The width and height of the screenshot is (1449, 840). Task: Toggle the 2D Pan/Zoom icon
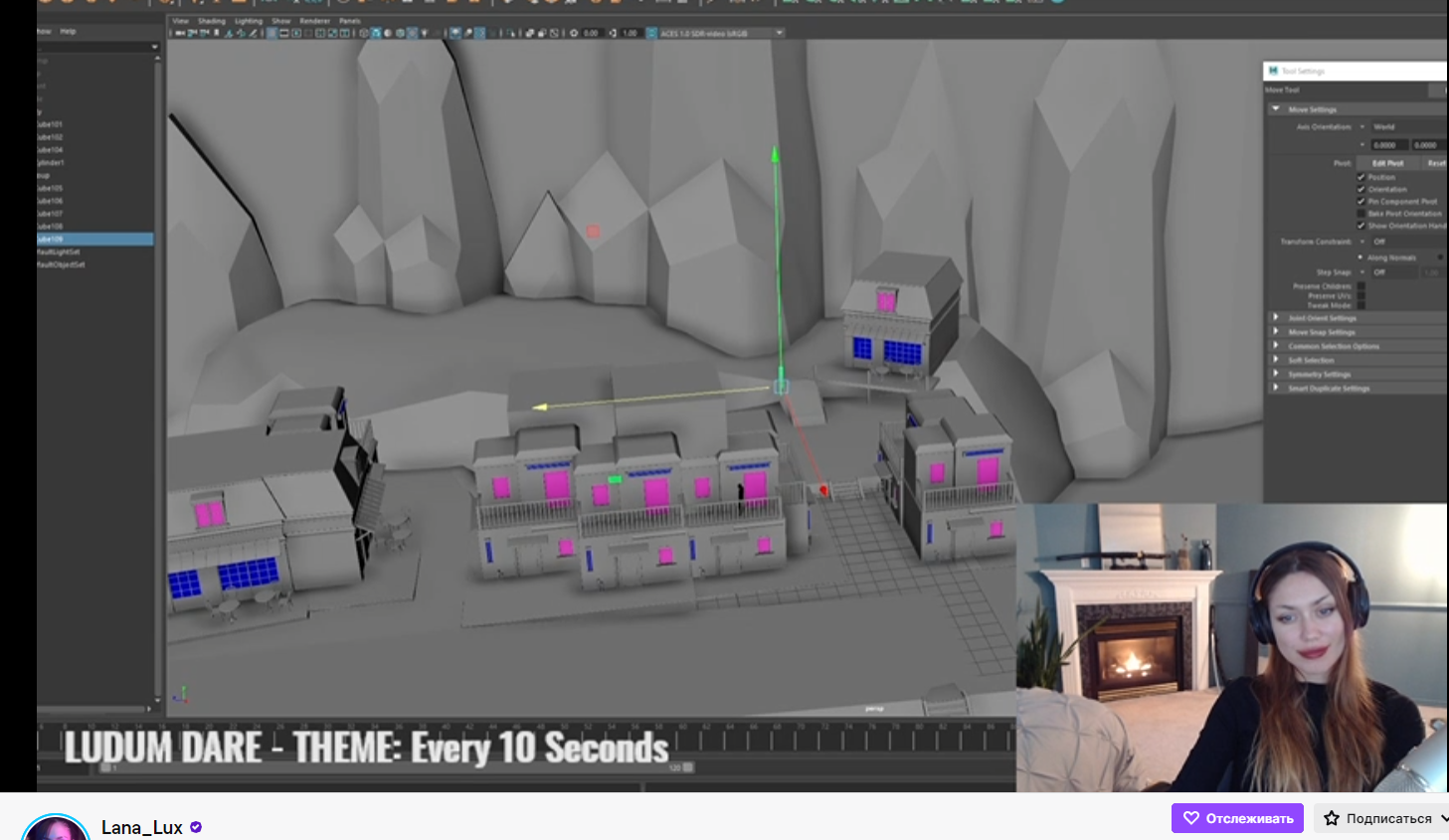point(242,33)
